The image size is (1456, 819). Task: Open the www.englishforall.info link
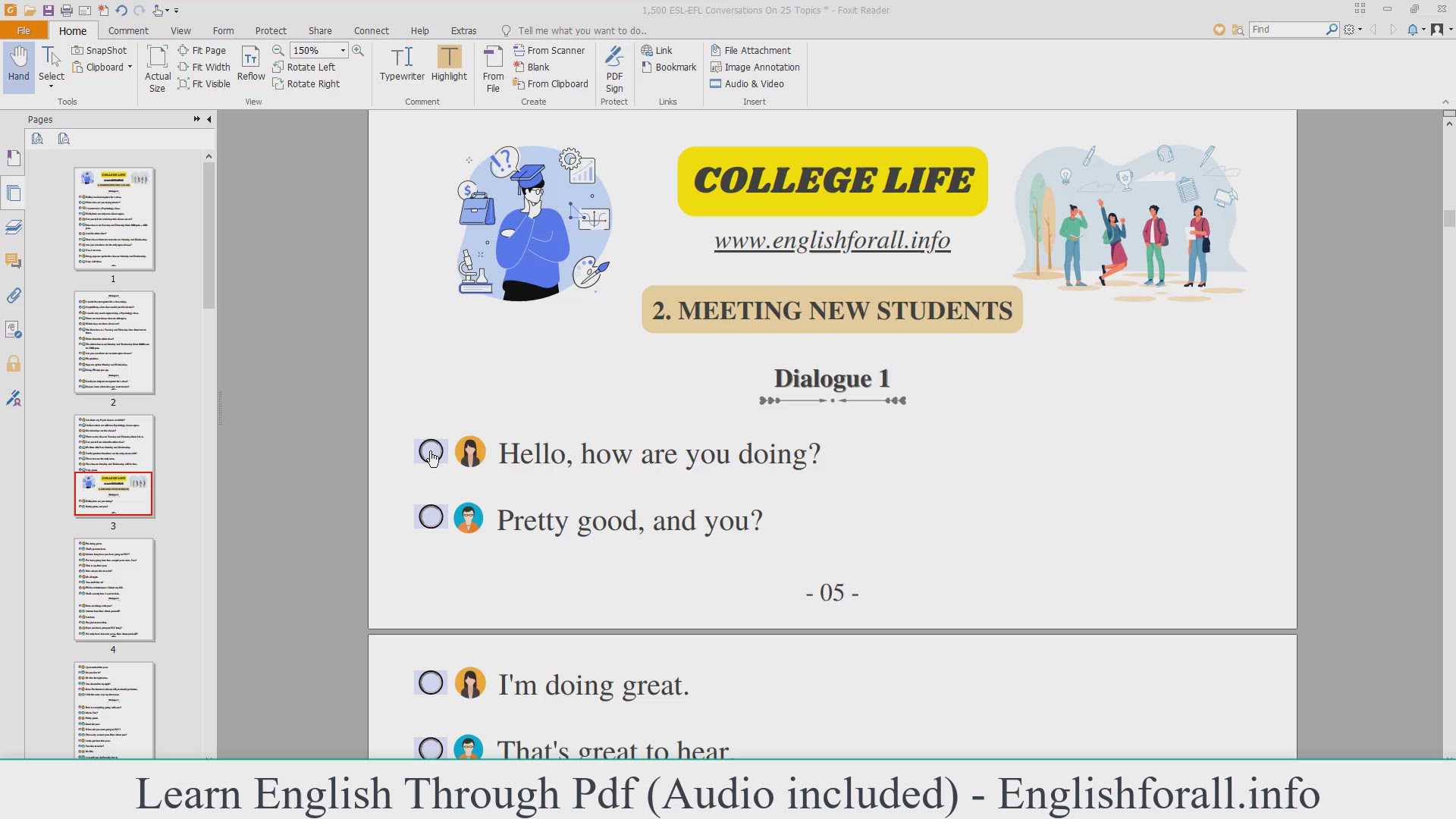point(832,241)
